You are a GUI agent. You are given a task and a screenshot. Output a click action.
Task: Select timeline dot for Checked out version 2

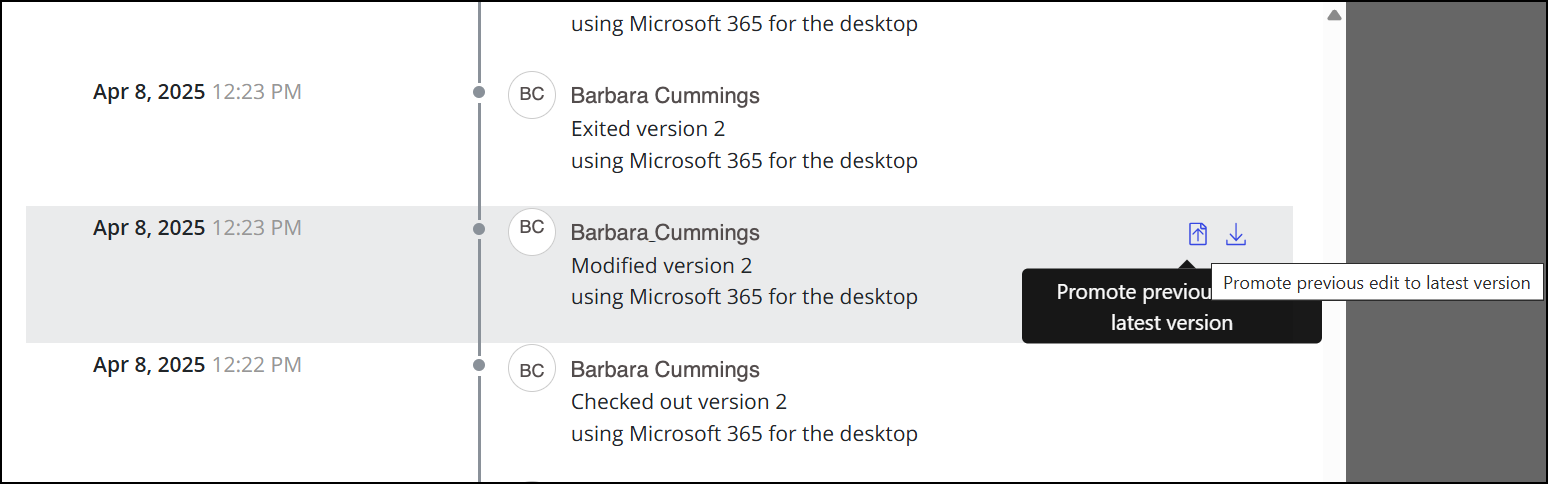click(x=479, y=365)
